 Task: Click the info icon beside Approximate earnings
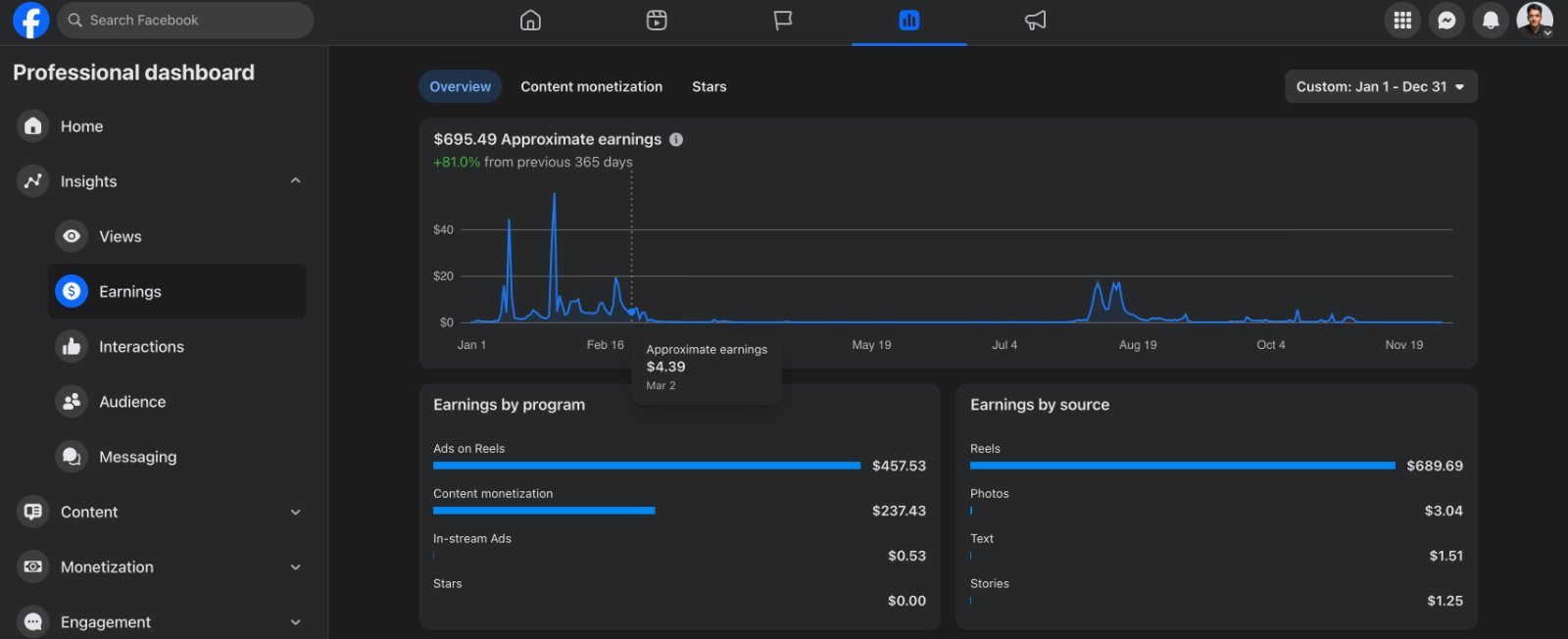pos(676,140)
